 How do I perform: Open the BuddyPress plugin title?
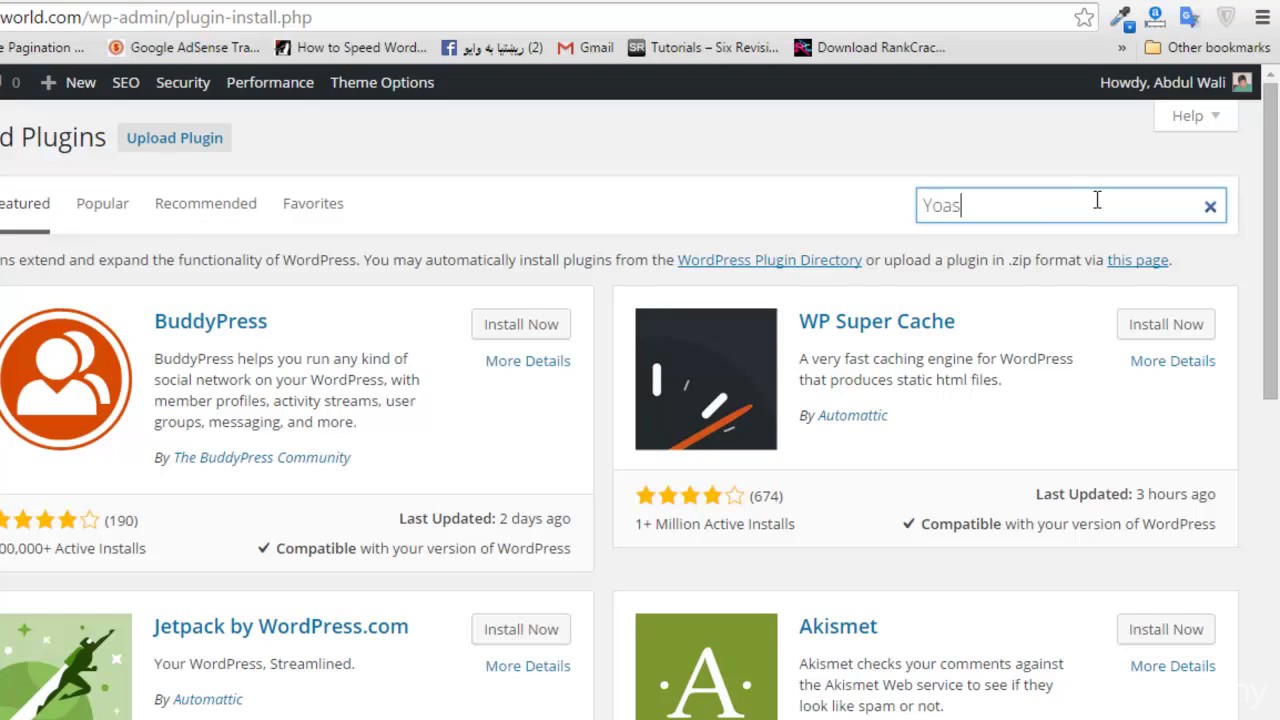[x=210, y=321]
